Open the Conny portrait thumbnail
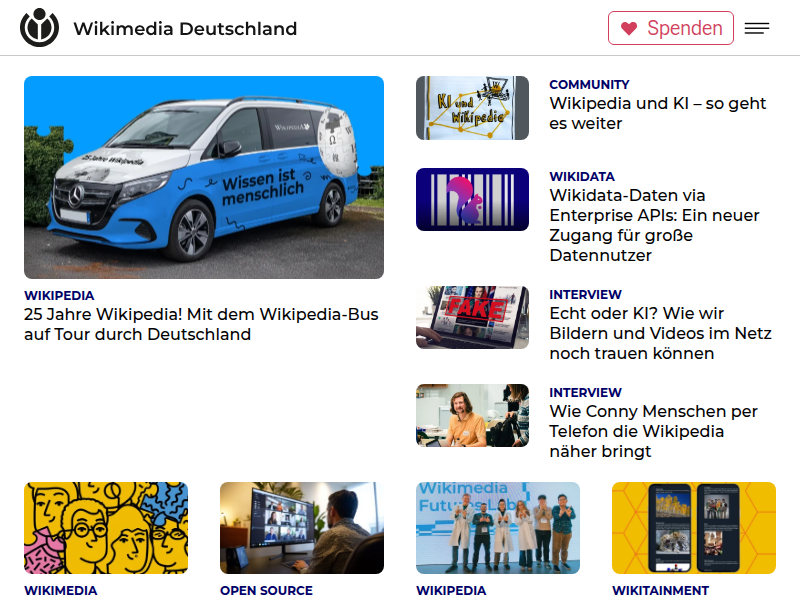This screenshot has width=800, height=600. (x=472, y=415)
